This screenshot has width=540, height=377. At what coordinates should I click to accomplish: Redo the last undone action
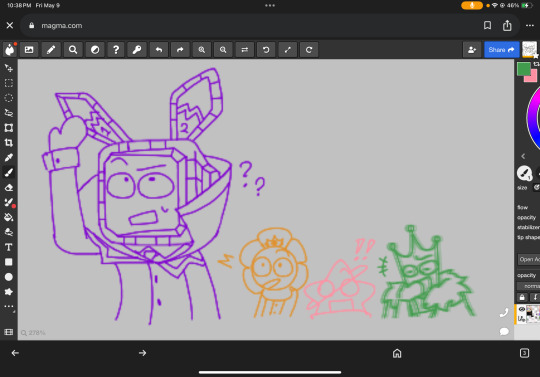(180, 50)
